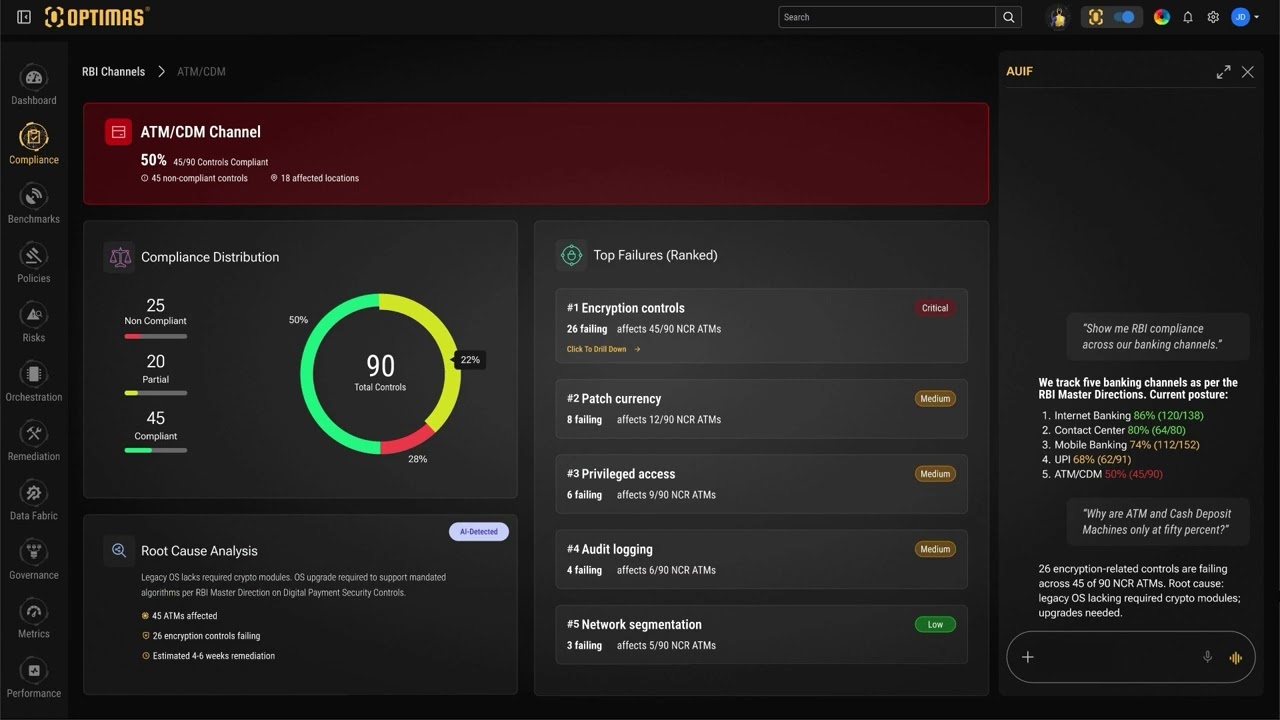Click 'Estimated 4-6 weeks remediation' text
The width and height of the screenshot is (1280, 720).
(213, 656)
